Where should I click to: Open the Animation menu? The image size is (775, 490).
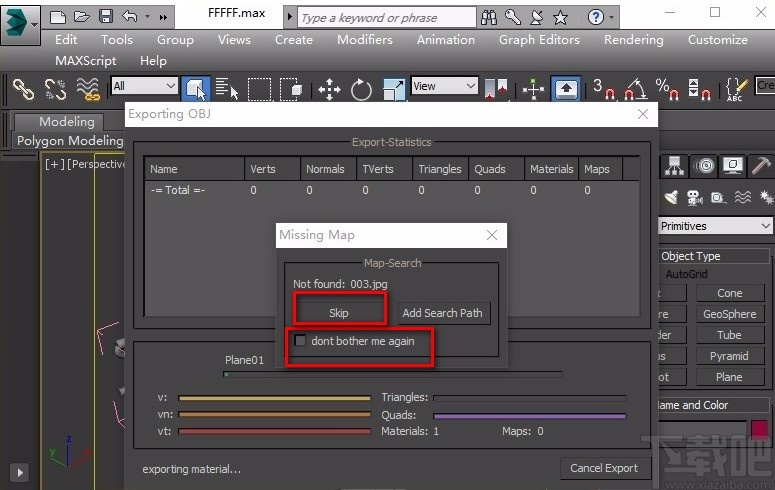(x=445, y=40)
